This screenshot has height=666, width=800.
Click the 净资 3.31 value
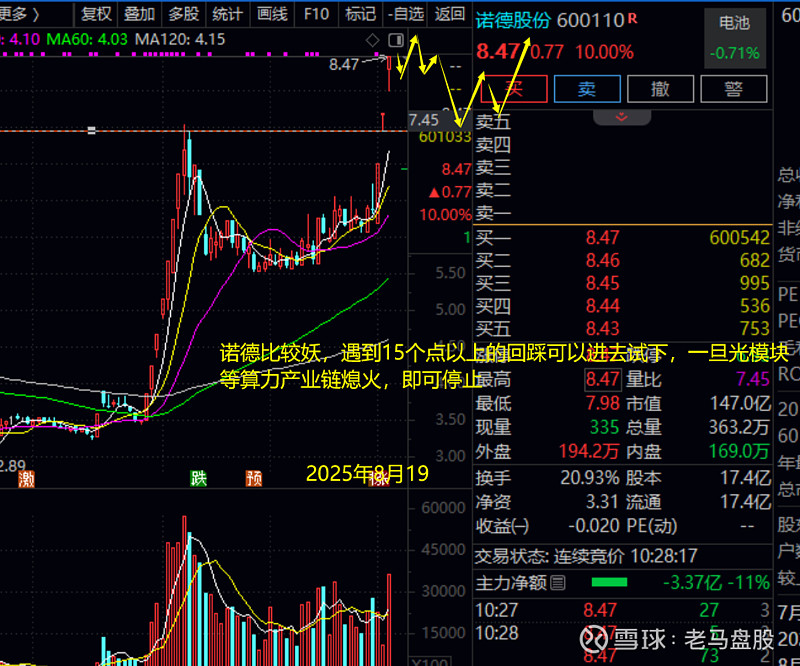click(x=603, y=502)
